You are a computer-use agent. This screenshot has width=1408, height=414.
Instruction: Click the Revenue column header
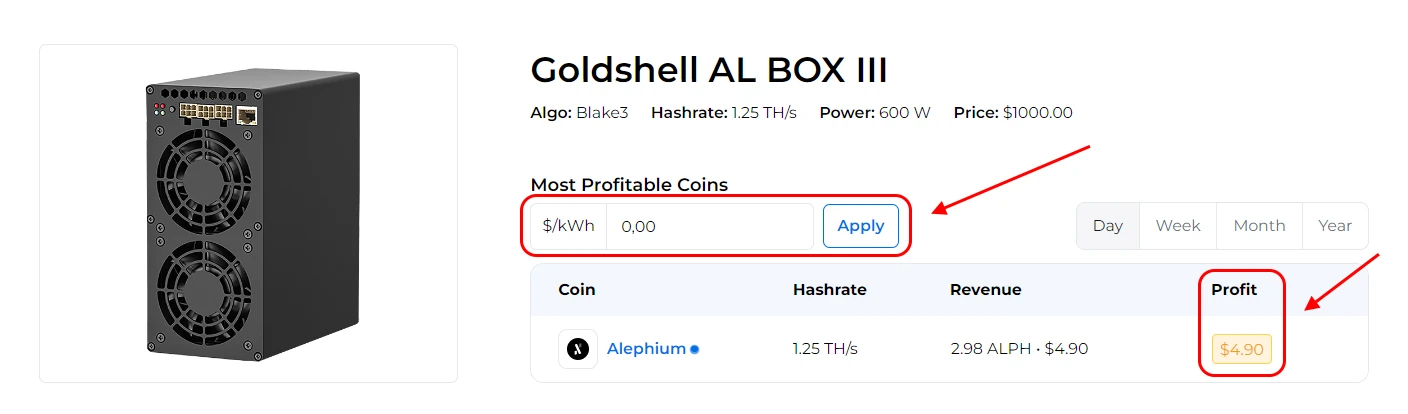[986, 290]
